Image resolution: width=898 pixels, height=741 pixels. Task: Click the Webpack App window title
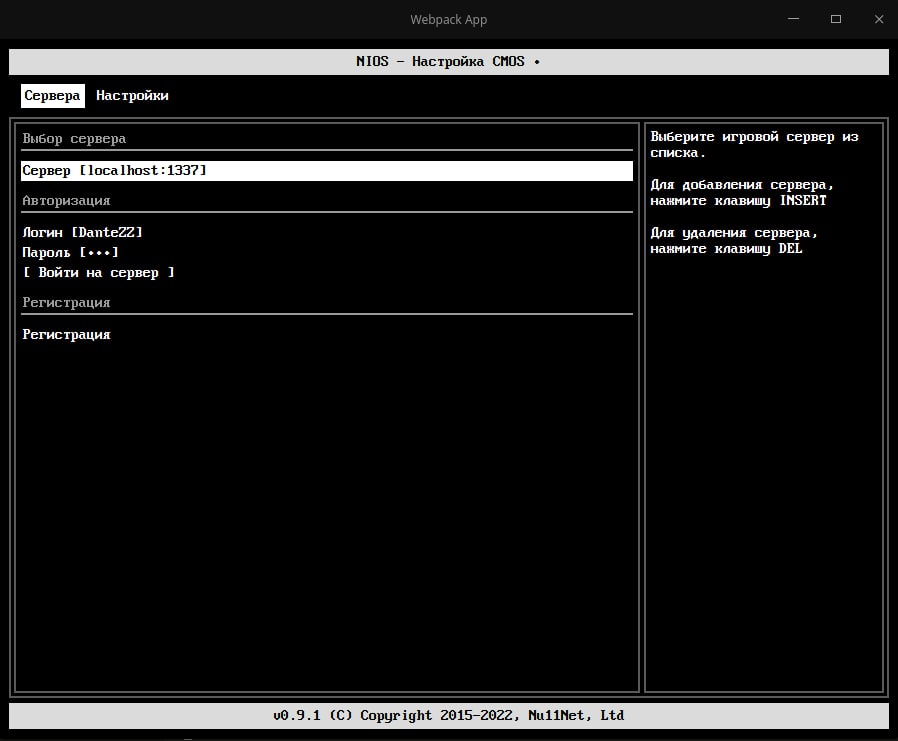[x=448, y=19]
